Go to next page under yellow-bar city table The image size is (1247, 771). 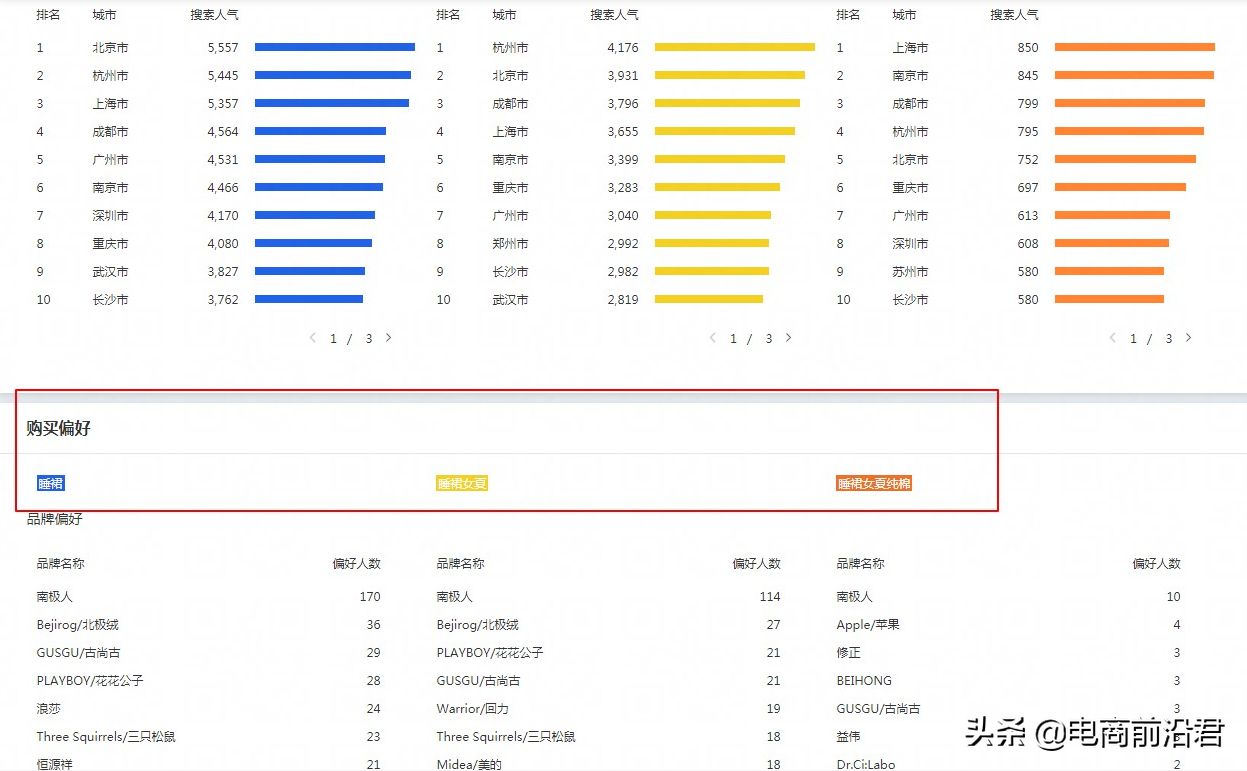point(789,338)
